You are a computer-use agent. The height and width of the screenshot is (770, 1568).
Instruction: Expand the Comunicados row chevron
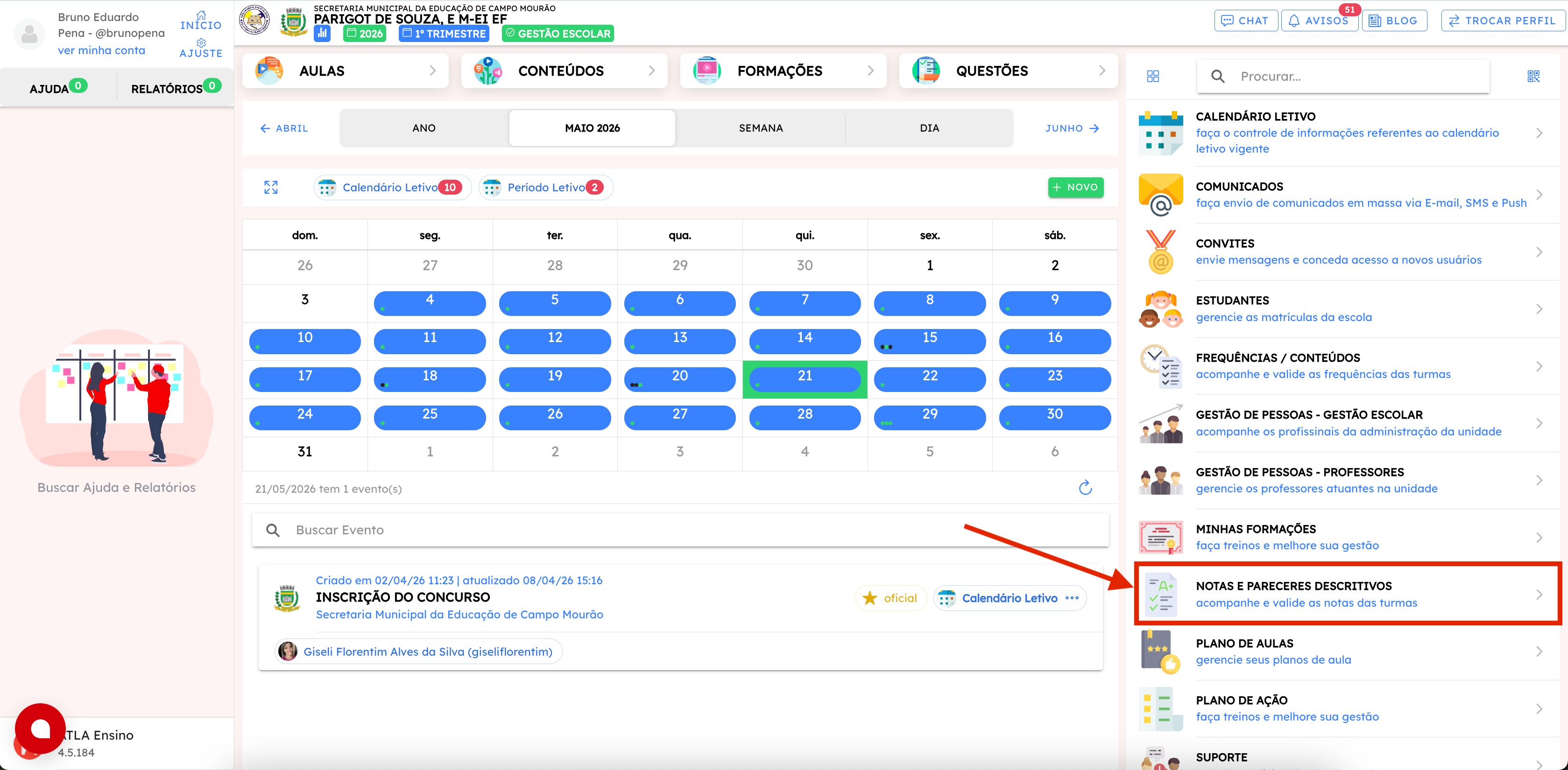click(1540, 195)
